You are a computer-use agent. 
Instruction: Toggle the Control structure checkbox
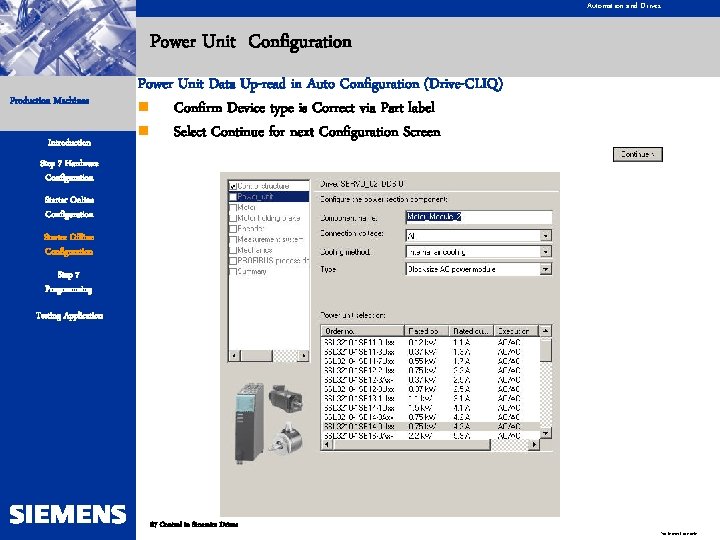(233, 186)
